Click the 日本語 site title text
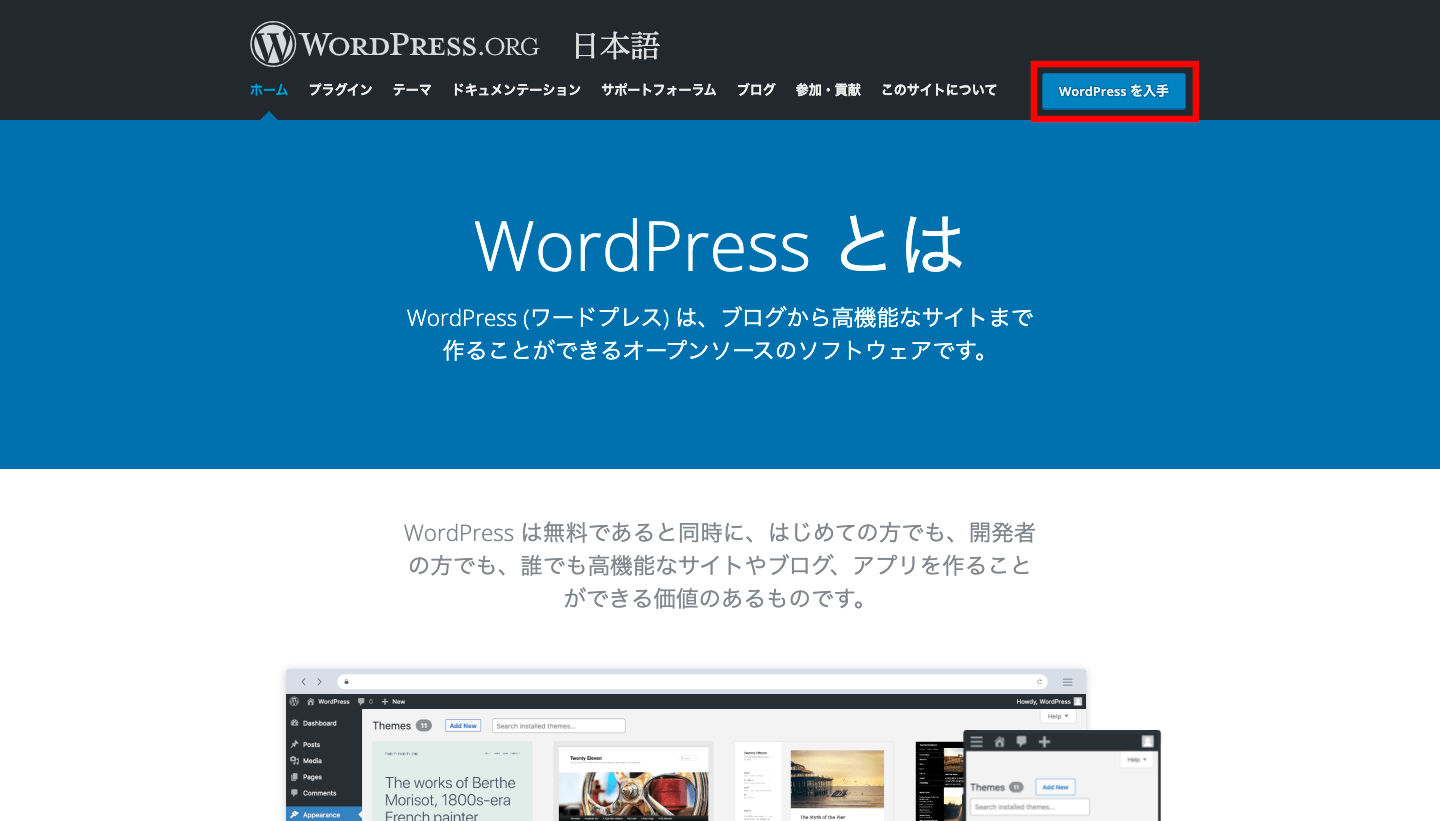 616,46
